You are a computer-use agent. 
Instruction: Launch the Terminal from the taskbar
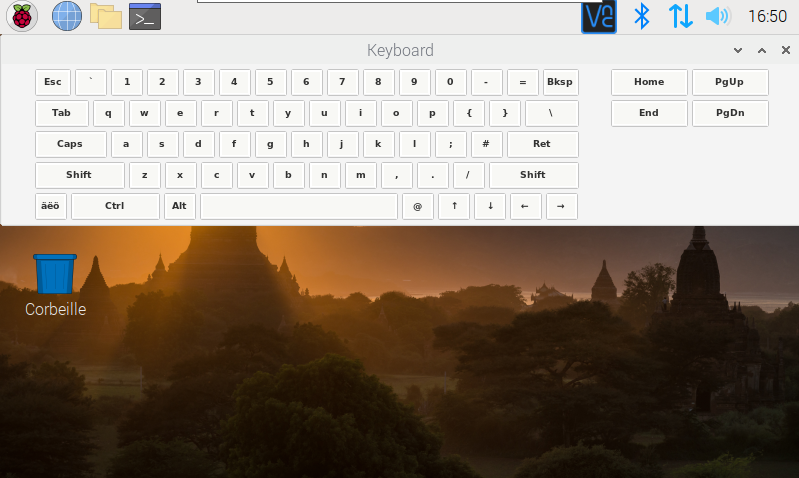pyautogui.click(x=145, y=16)
